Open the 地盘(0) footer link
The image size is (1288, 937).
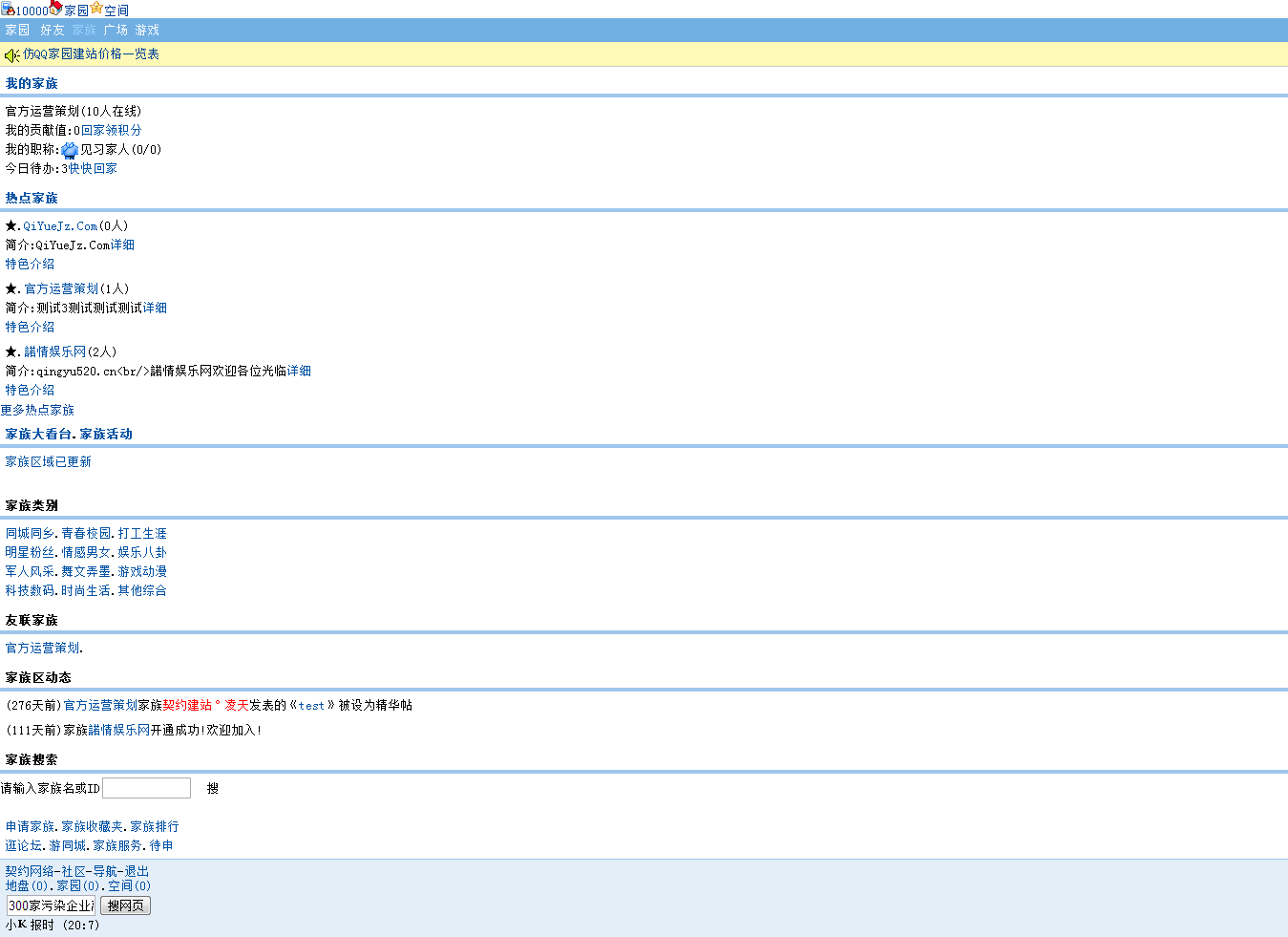pyautogui.click(x=27, y=886)
